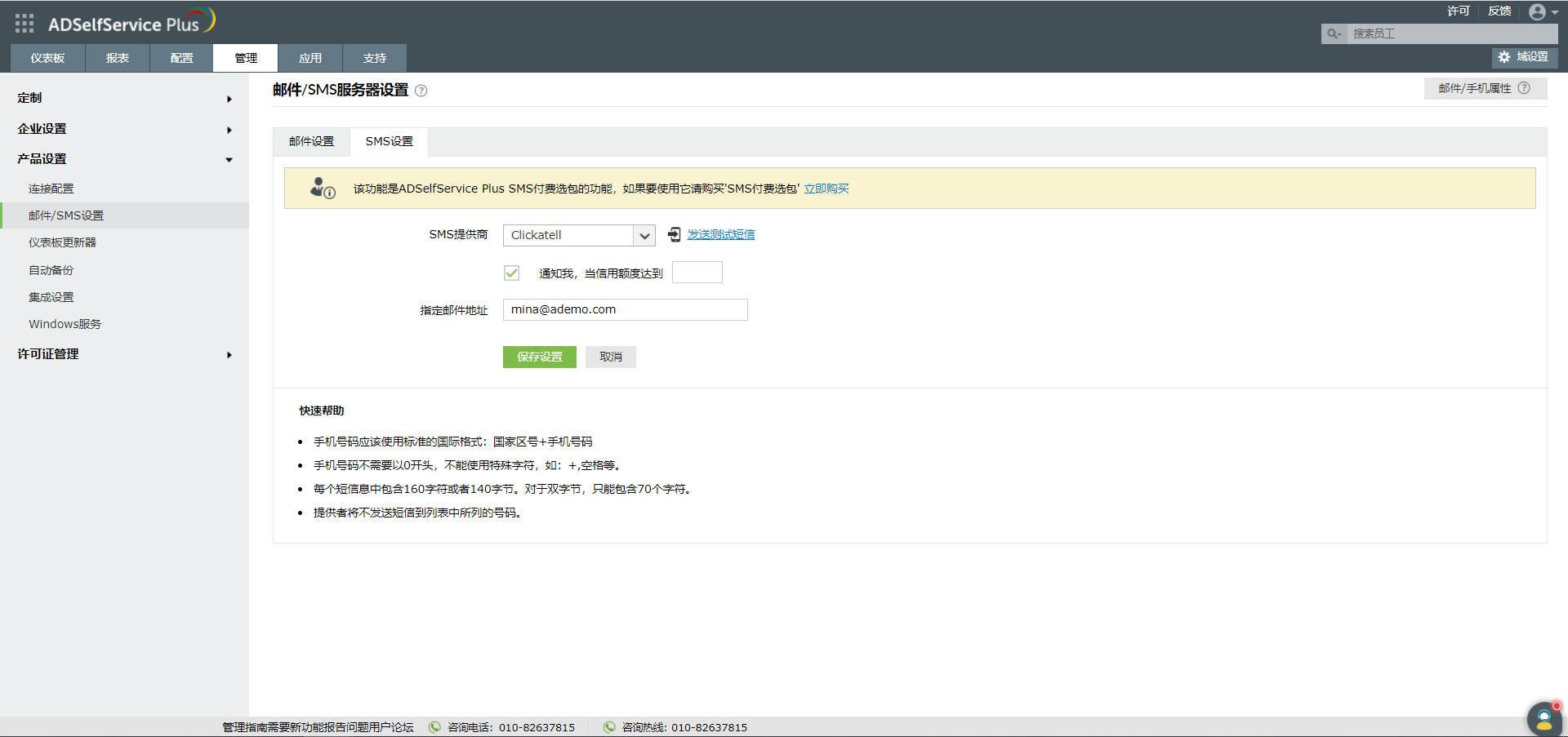The width and height of the screenshot is (1568, 737).
Task: Open the 反馈 link in header
Action: pos(1499,11)
